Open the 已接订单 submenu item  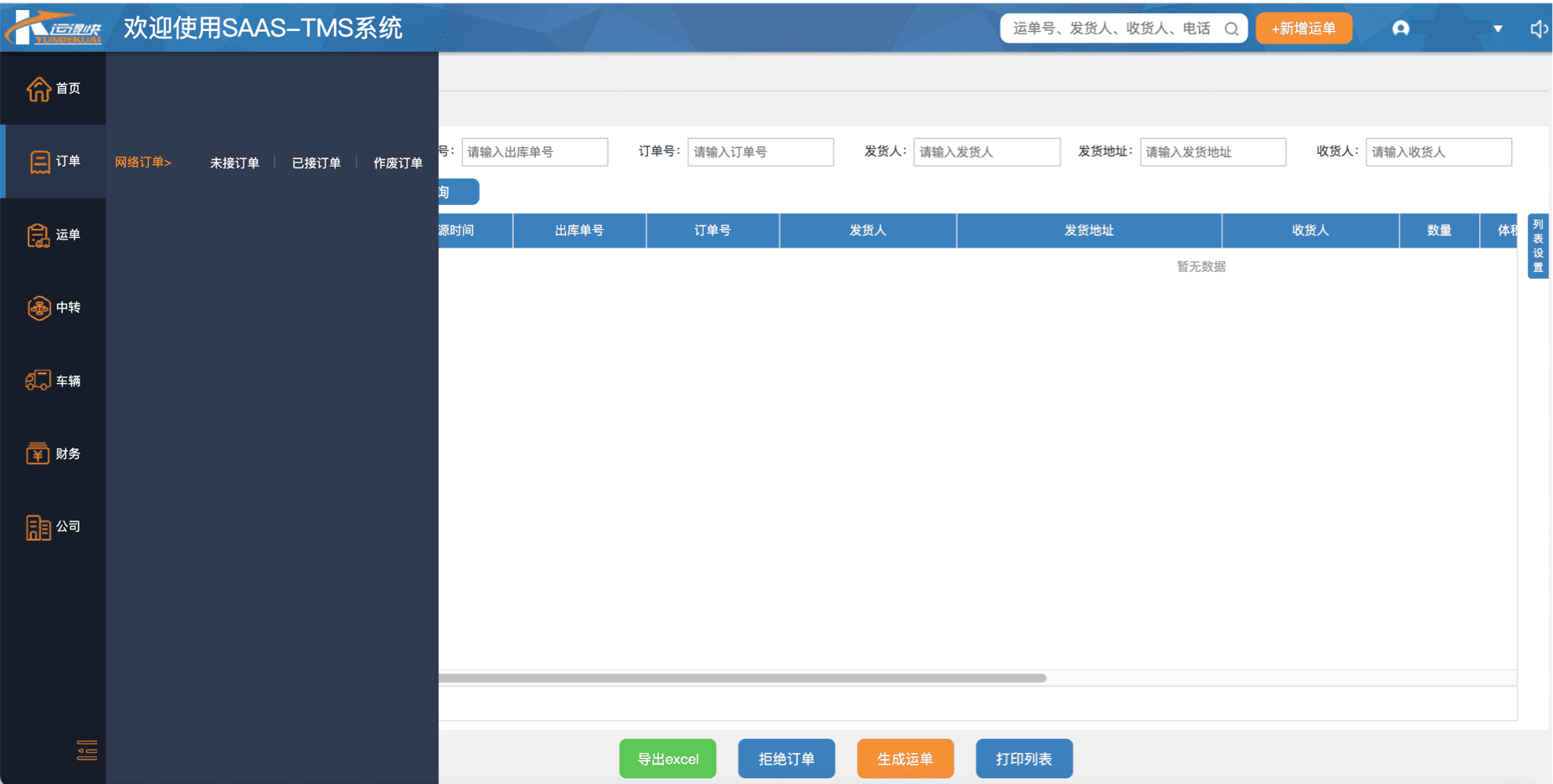pos(316,163)
